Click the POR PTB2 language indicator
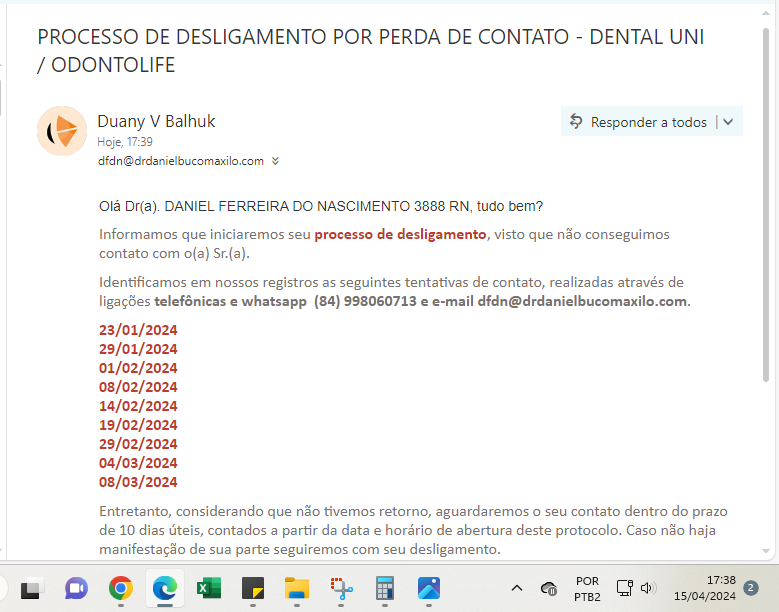Screen dimensions: 779x612 point(587,589)
